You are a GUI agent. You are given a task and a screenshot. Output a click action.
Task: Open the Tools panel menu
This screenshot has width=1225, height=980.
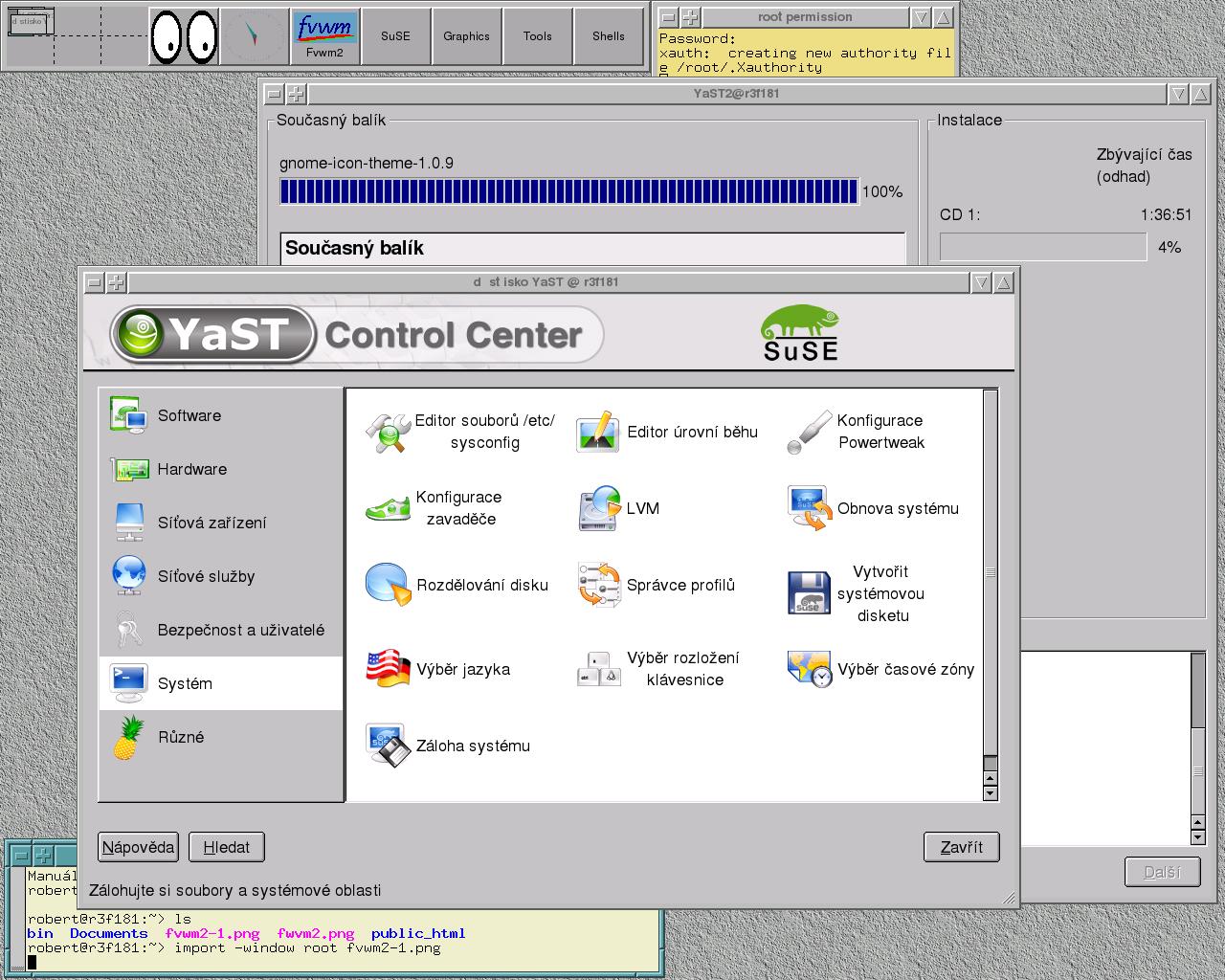pyautogui.click(x=537, y=36)
